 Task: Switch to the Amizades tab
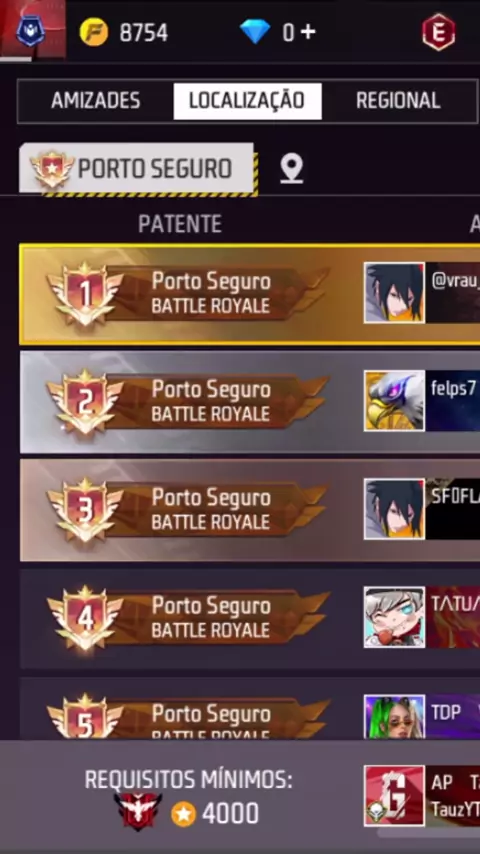96,101
